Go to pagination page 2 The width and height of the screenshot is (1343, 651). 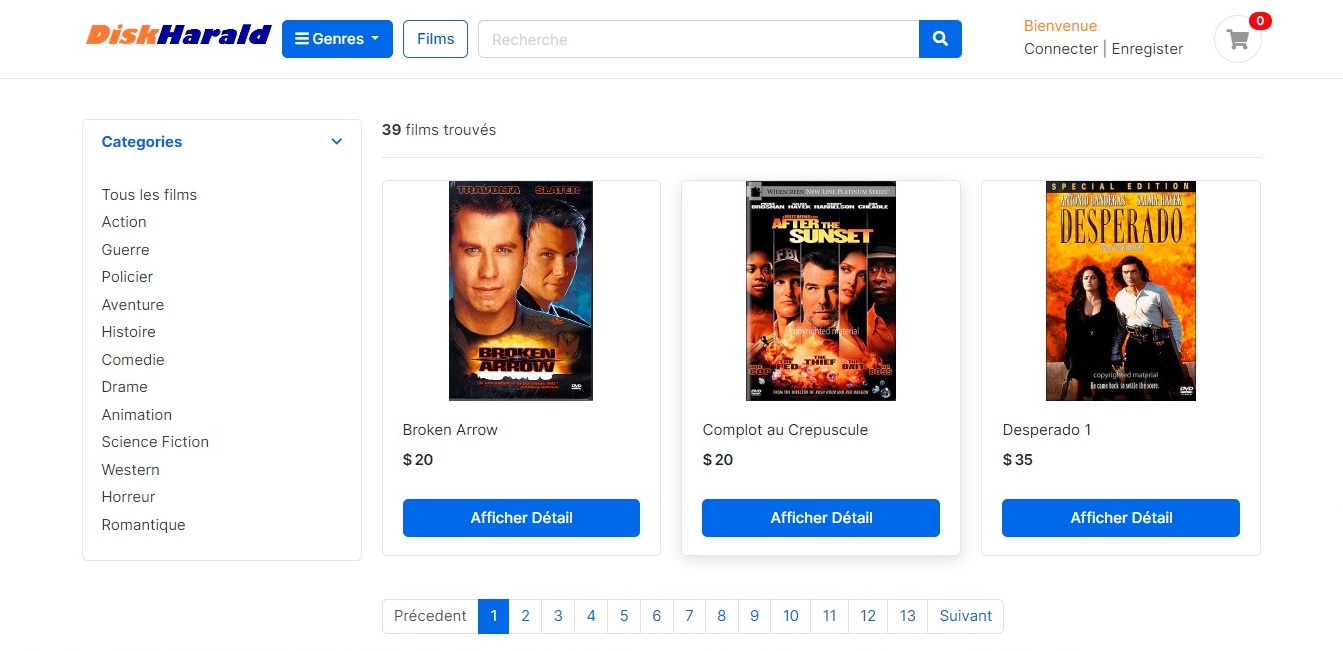pyautogui.click(x=525, y=616)
